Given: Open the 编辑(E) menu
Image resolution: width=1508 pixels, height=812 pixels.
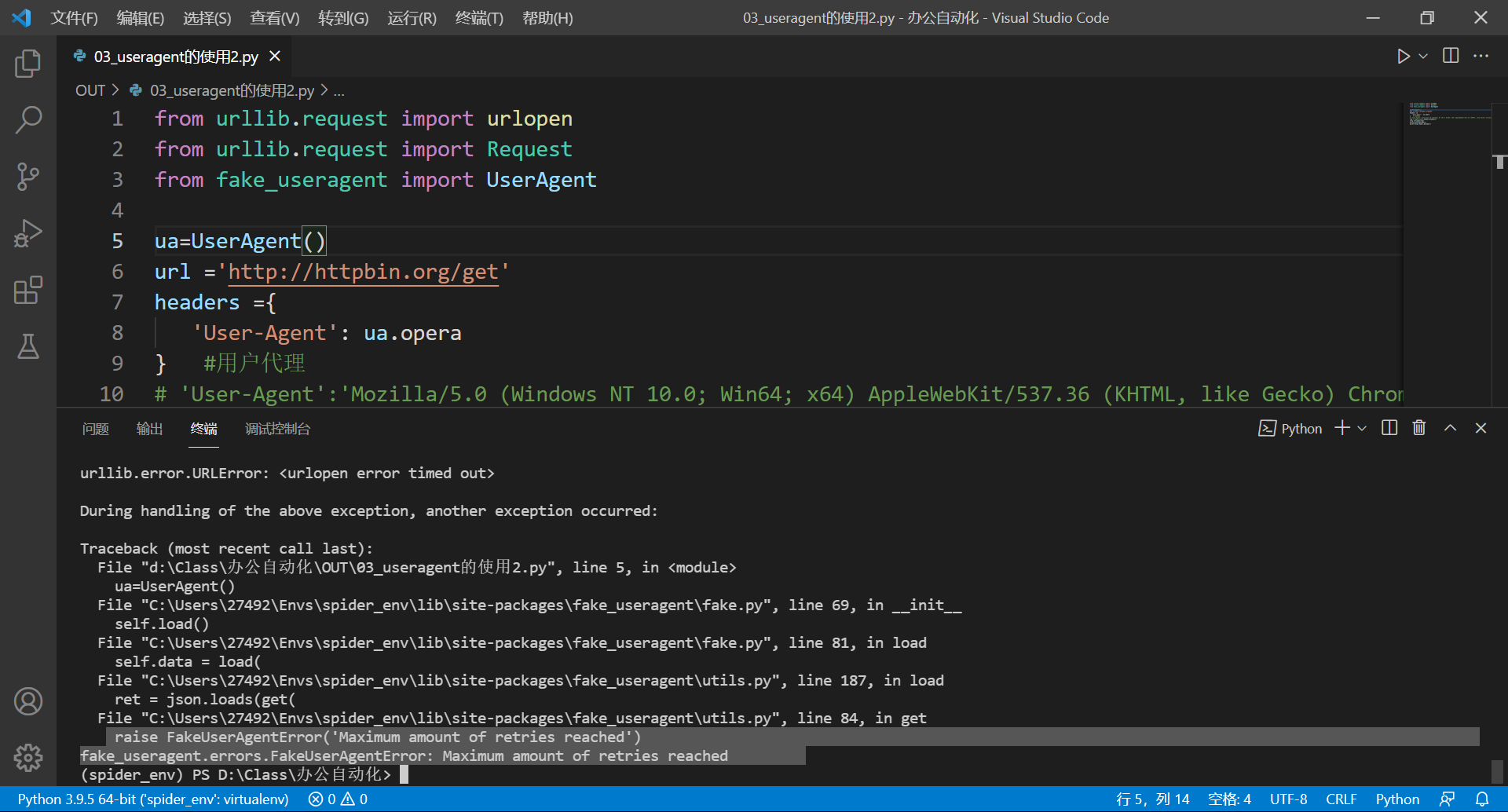Looking at the screenshot, I should (x=140, y=17).
